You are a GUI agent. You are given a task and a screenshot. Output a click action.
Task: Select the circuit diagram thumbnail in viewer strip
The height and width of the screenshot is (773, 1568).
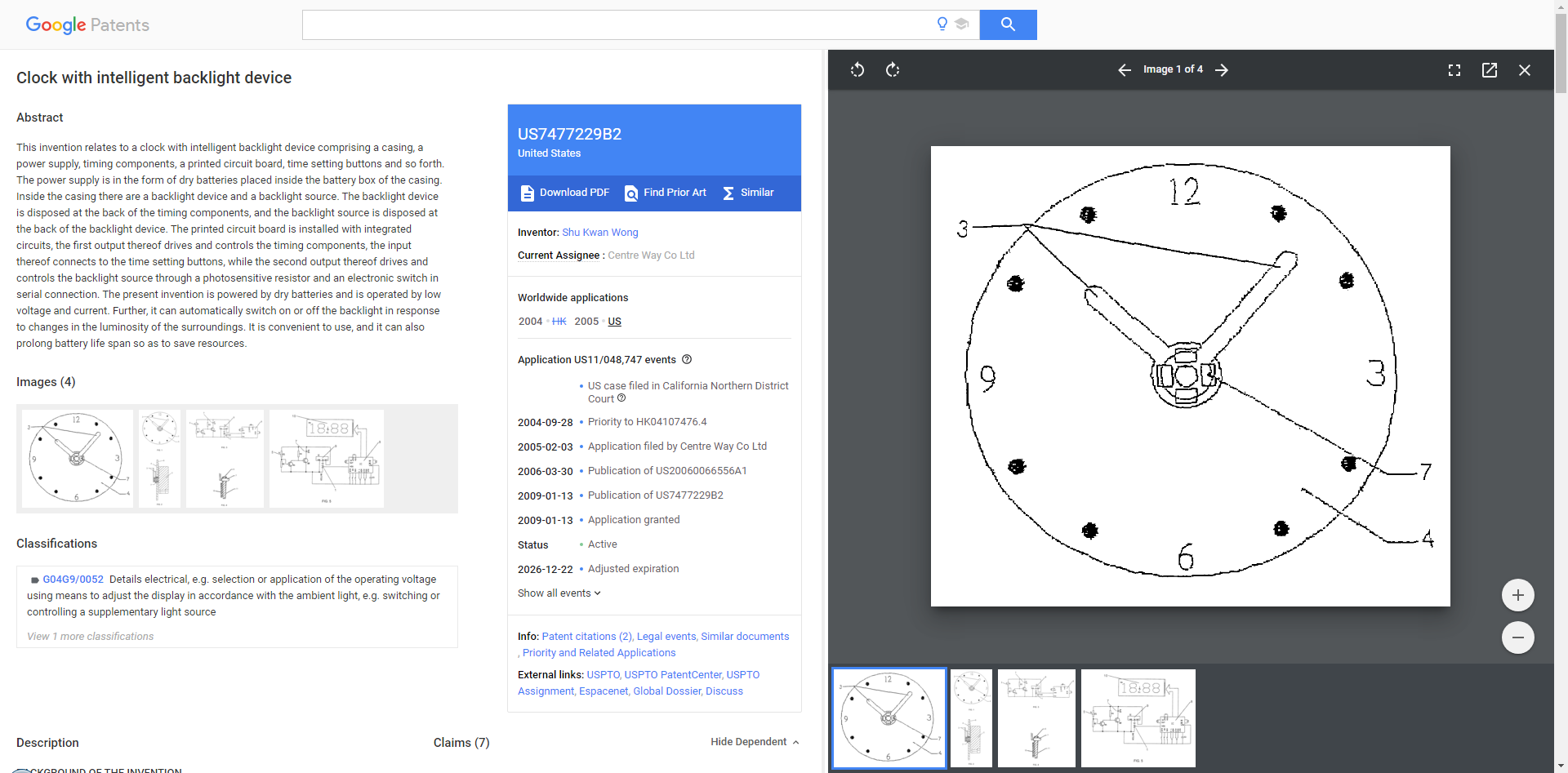pyautogui.click(x=1138, y=718)
